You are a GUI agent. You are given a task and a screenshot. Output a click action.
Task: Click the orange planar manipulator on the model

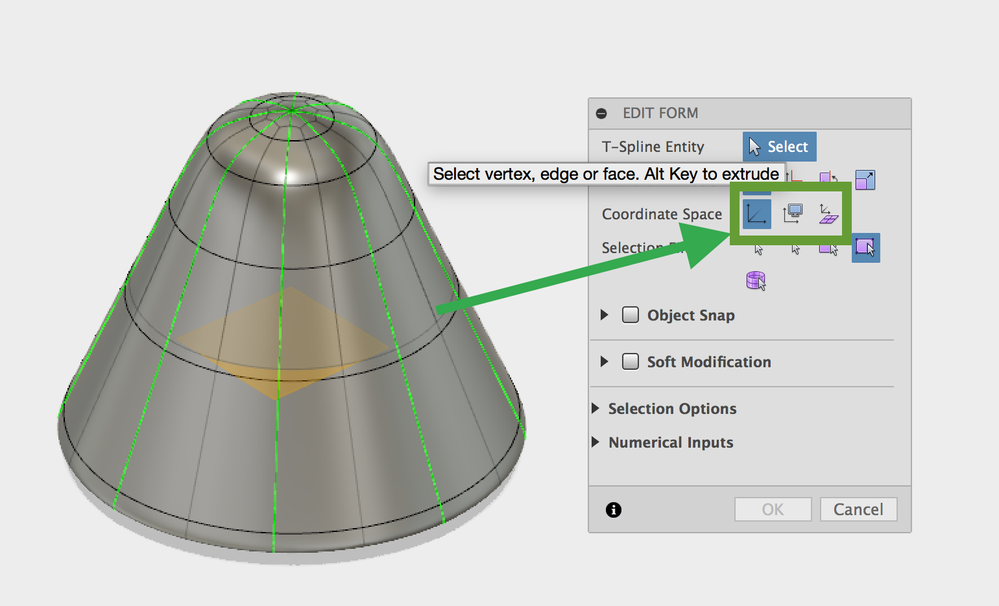click(284, 343)
